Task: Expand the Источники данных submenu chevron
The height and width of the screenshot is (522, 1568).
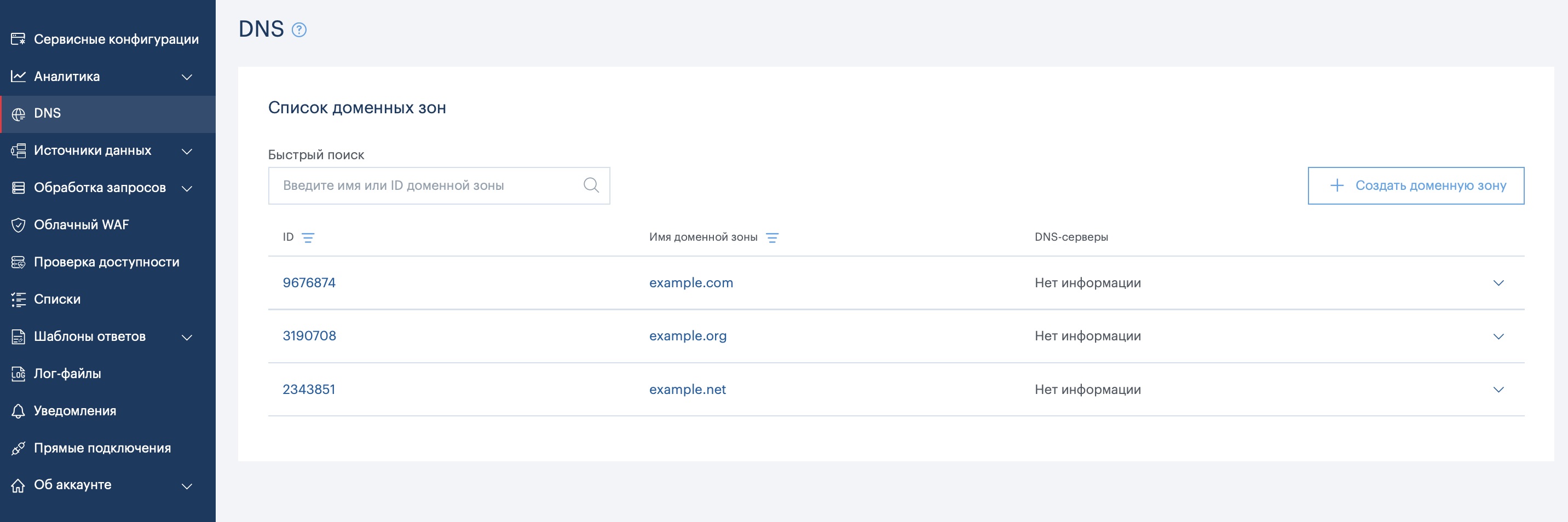Action: [x=187, y=152]
